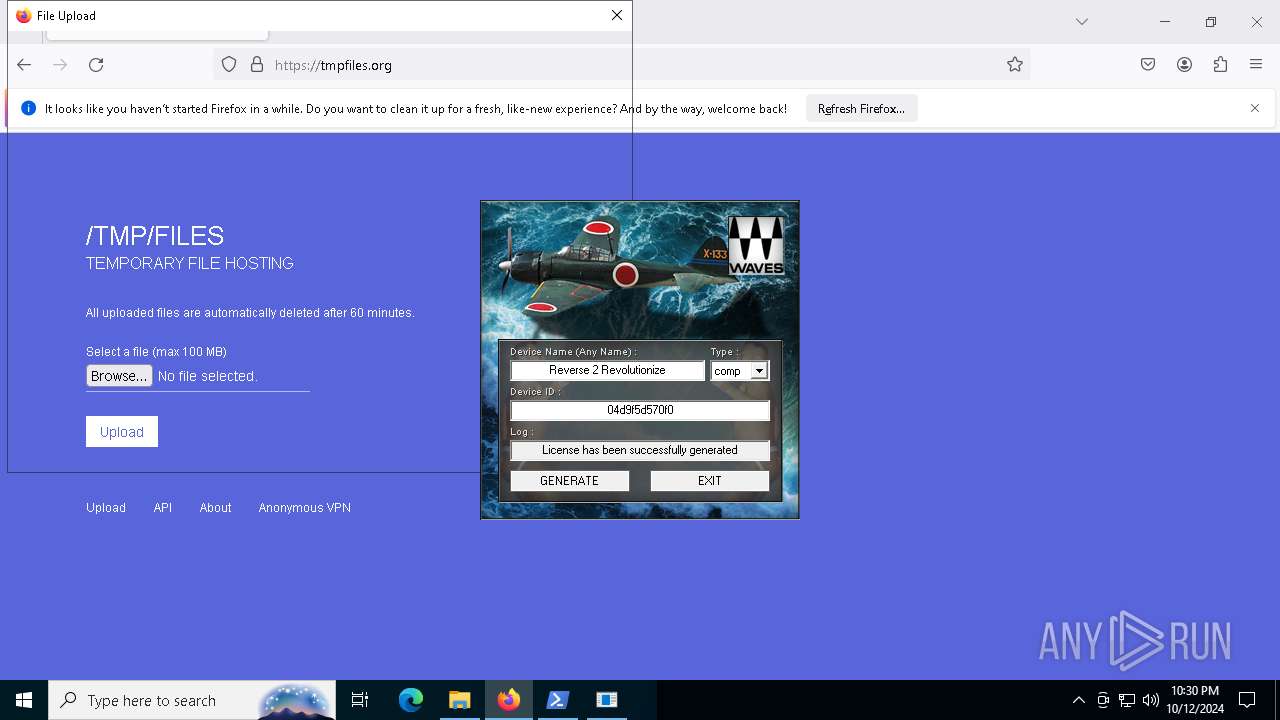The height and width of the screenshot is (720, 1280).
Task: Show hidden system tray icons
Action: tap(1078, 700)
